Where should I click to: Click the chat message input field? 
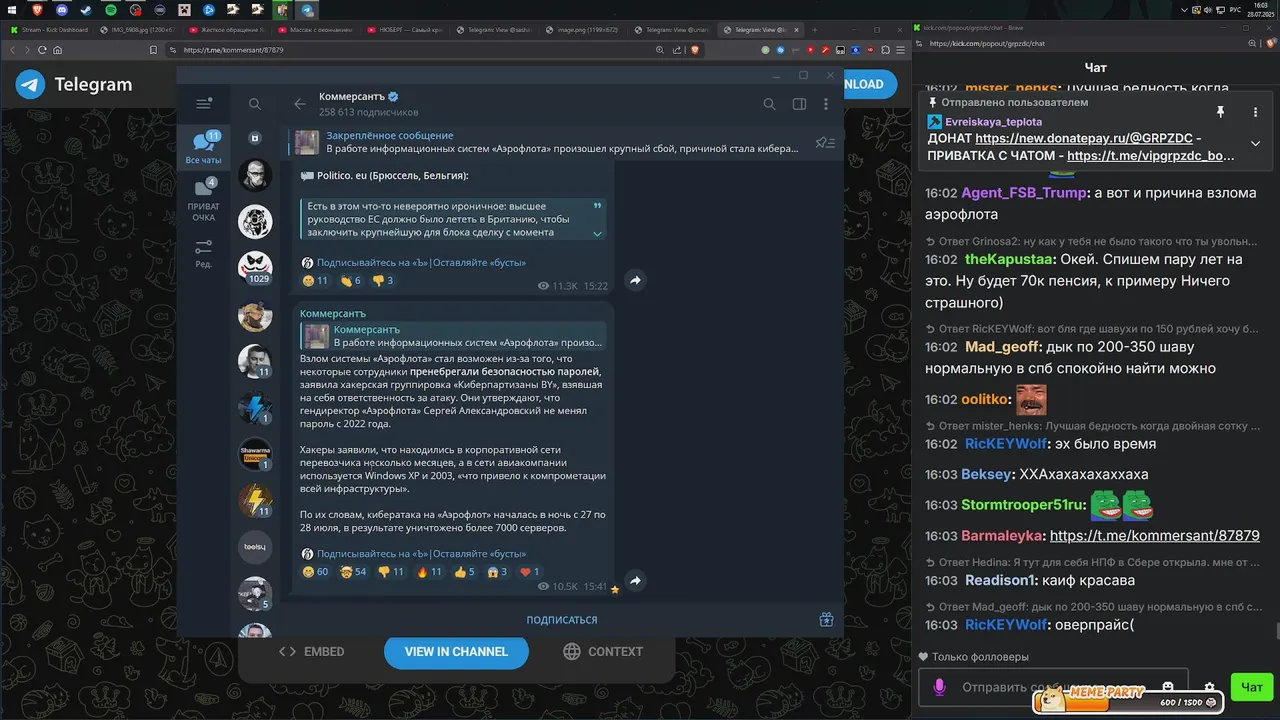tap(1053, 687)
